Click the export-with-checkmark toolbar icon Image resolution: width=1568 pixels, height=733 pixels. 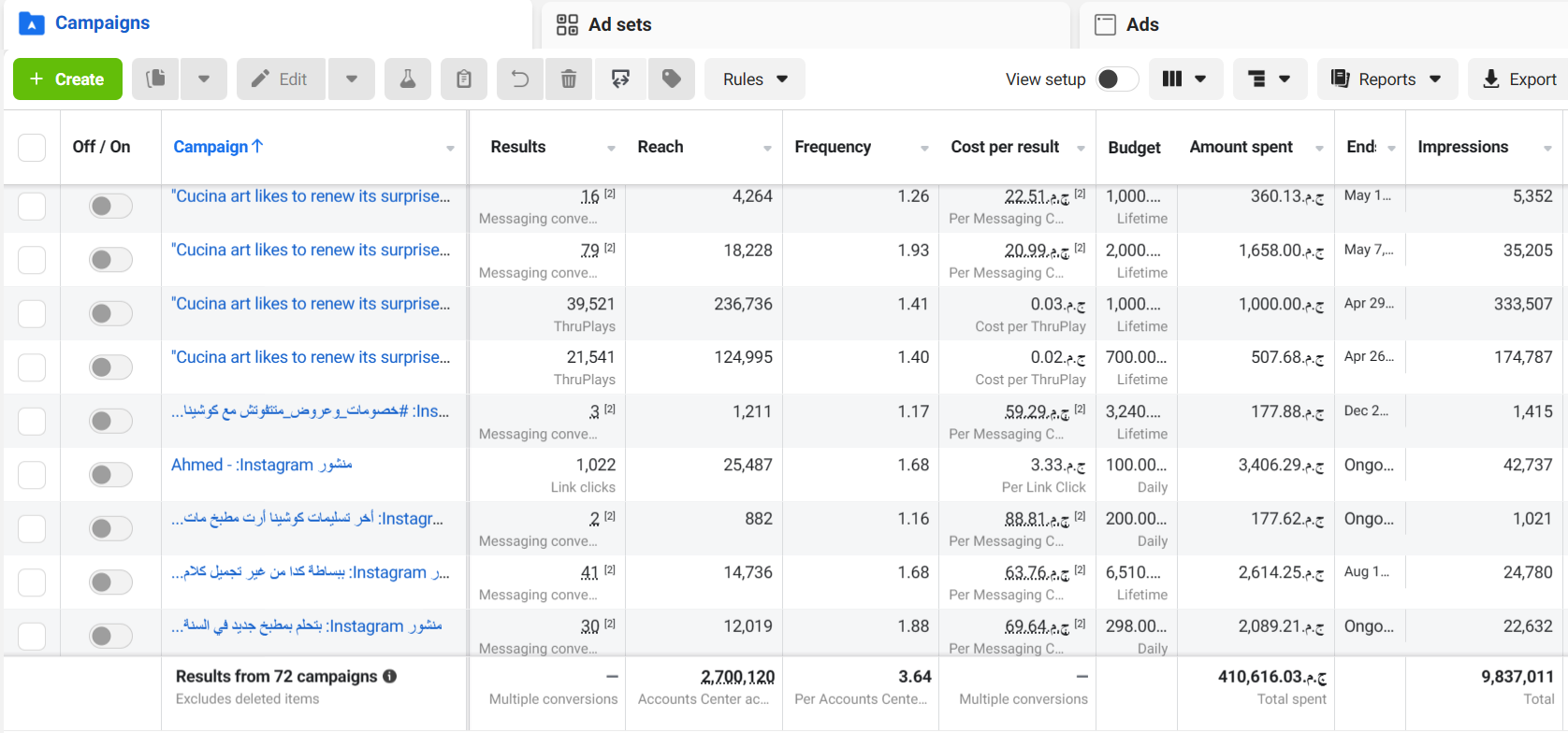620,79
